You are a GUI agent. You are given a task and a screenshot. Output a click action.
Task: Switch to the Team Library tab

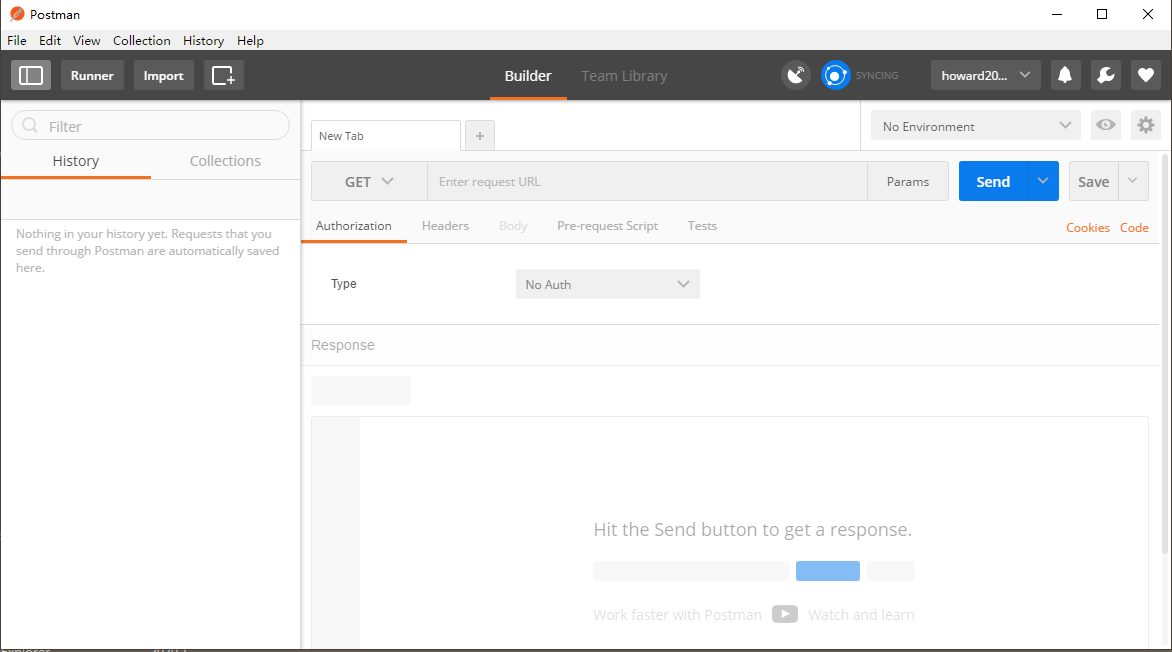click(x=624, y=76)
